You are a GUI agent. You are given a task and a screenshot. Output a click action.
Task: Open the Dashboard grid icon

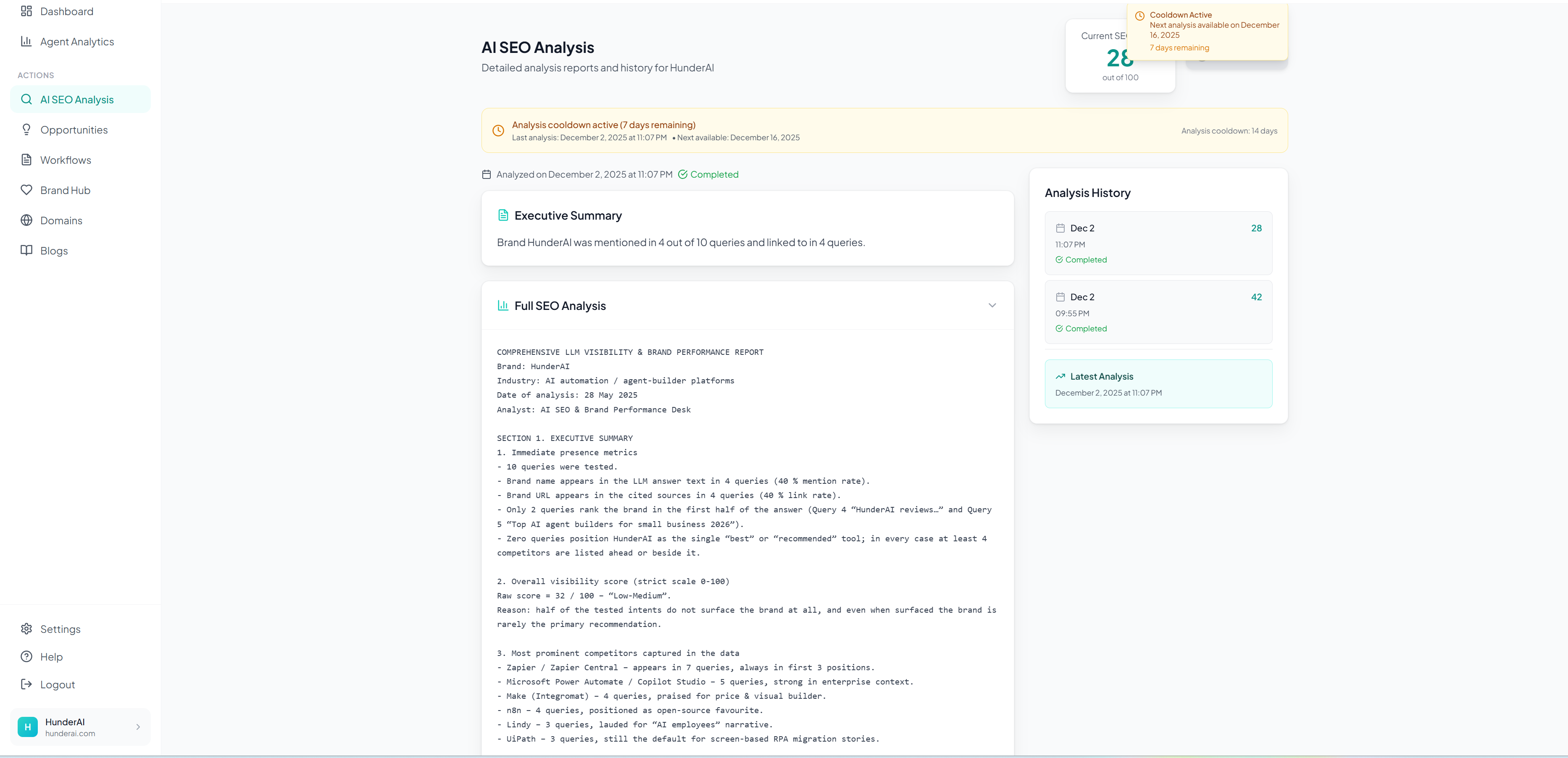coord(26,11)
